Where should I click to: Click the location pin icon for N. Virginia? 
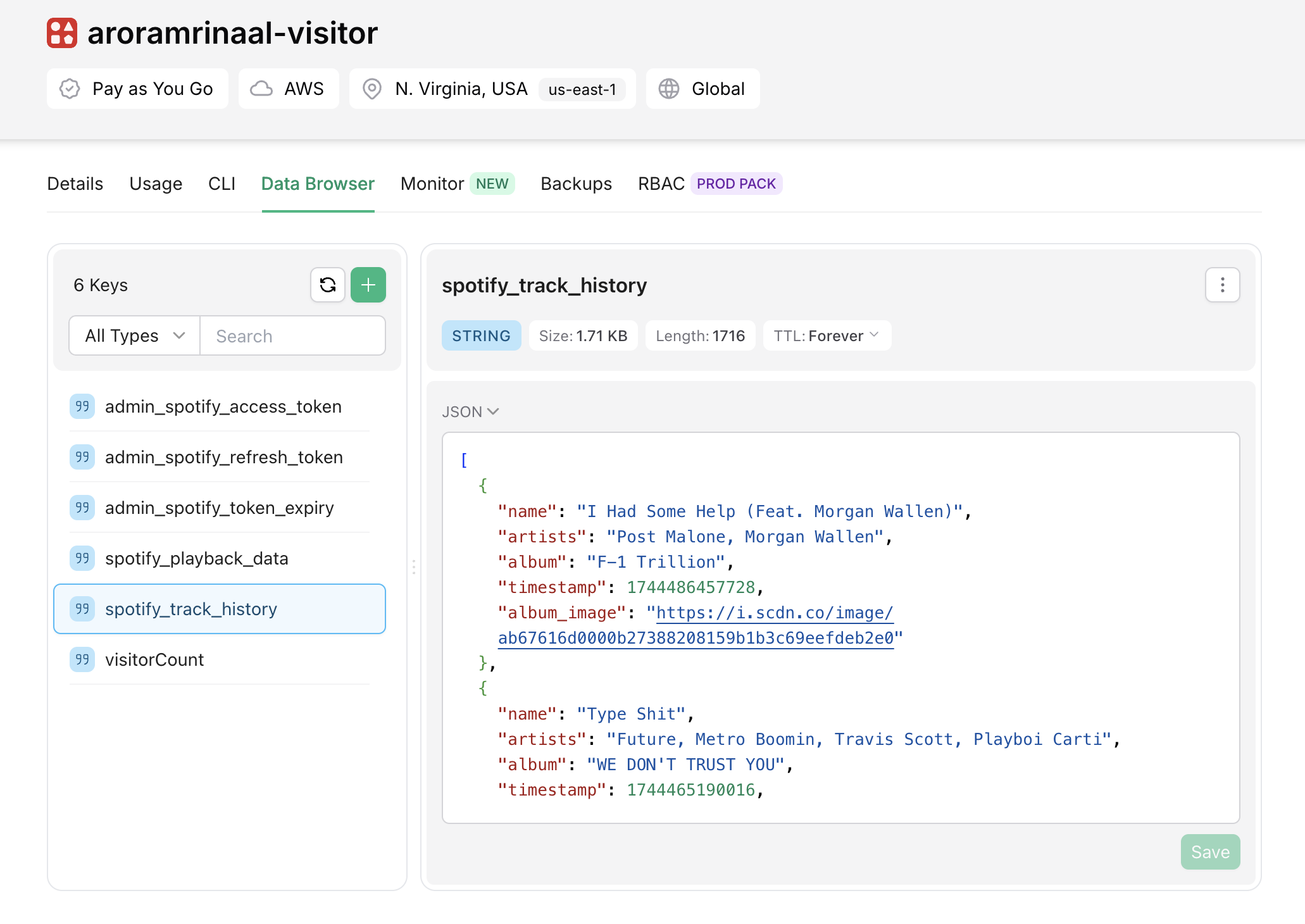(x=372, y=89)
